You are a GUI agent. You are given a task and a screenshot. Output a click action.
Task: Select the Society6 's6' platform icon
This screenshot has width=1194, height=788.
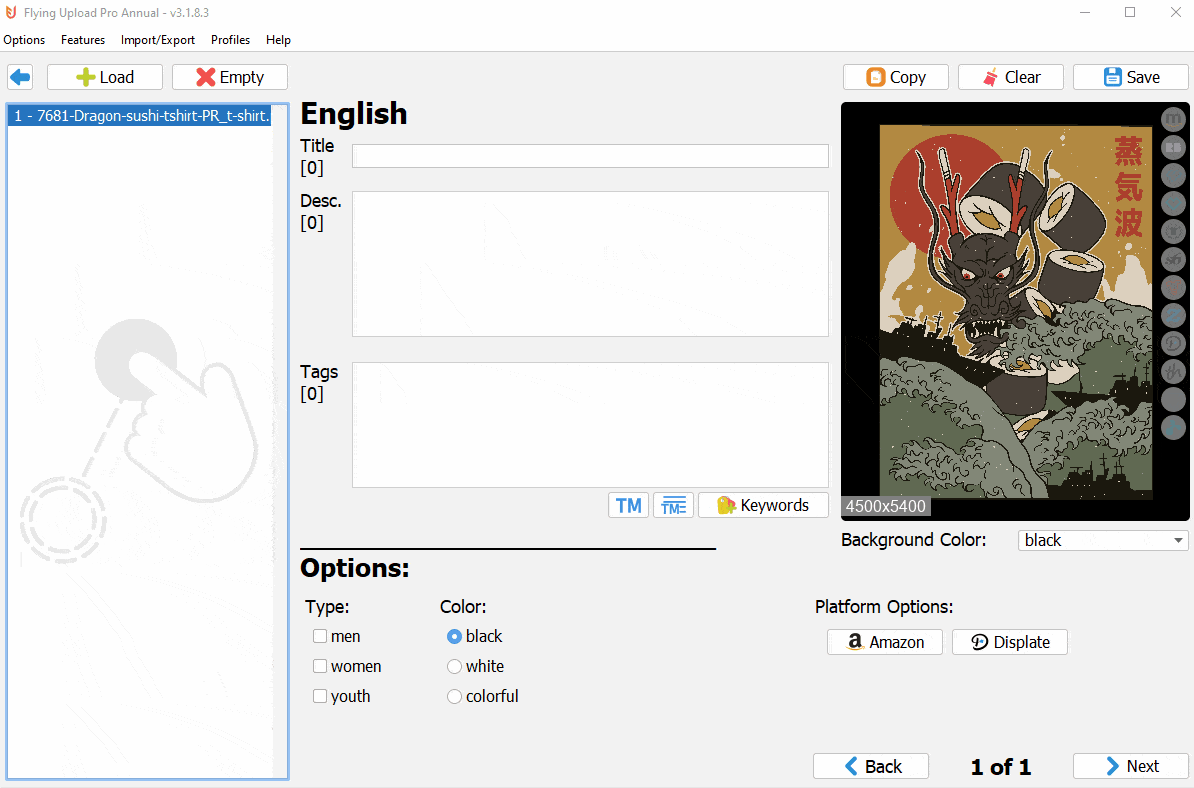coord(1173,260)
